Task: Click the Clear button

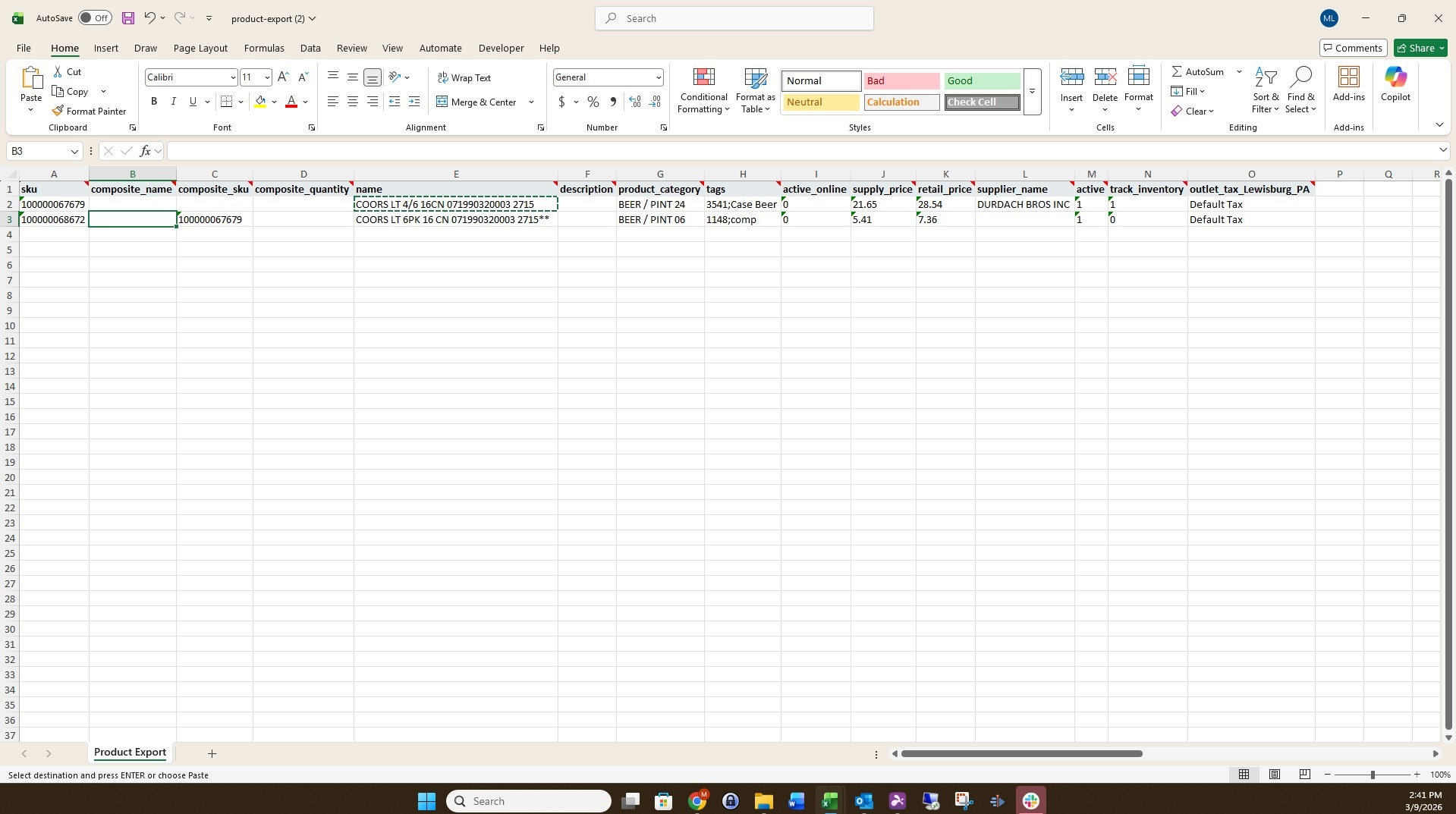Action: click(x=1192, y=111)
